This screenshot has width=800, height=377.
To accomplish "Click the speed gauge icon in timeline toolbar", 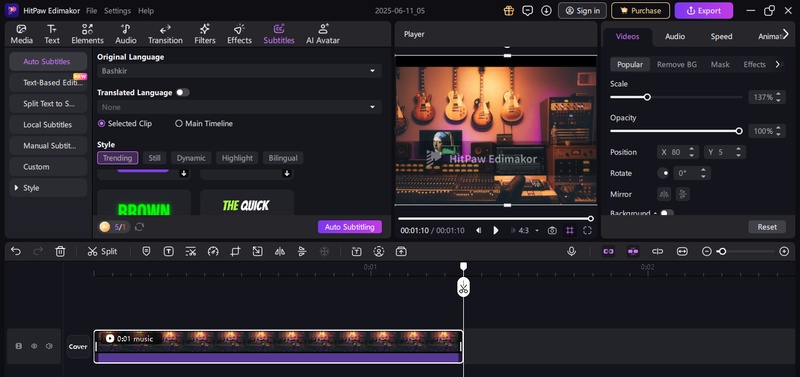I will coord(213,251).
